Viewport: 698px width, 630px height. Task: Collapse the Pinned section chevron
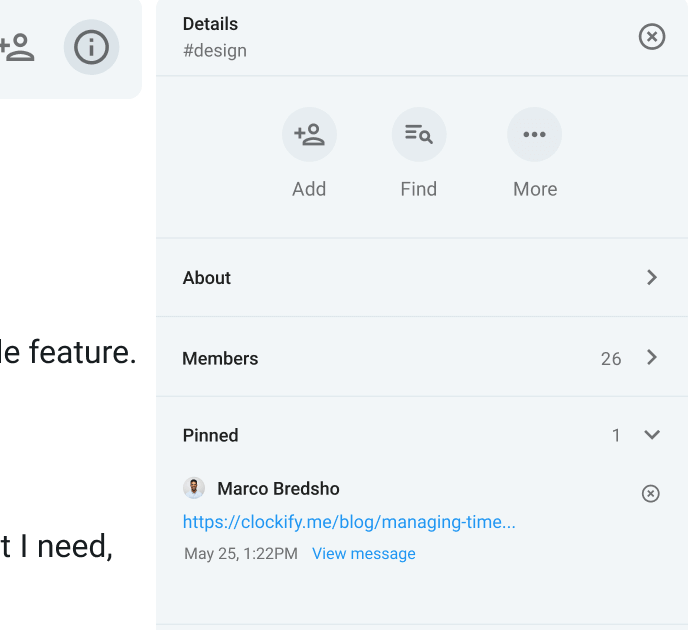click(x=652, y=435)
